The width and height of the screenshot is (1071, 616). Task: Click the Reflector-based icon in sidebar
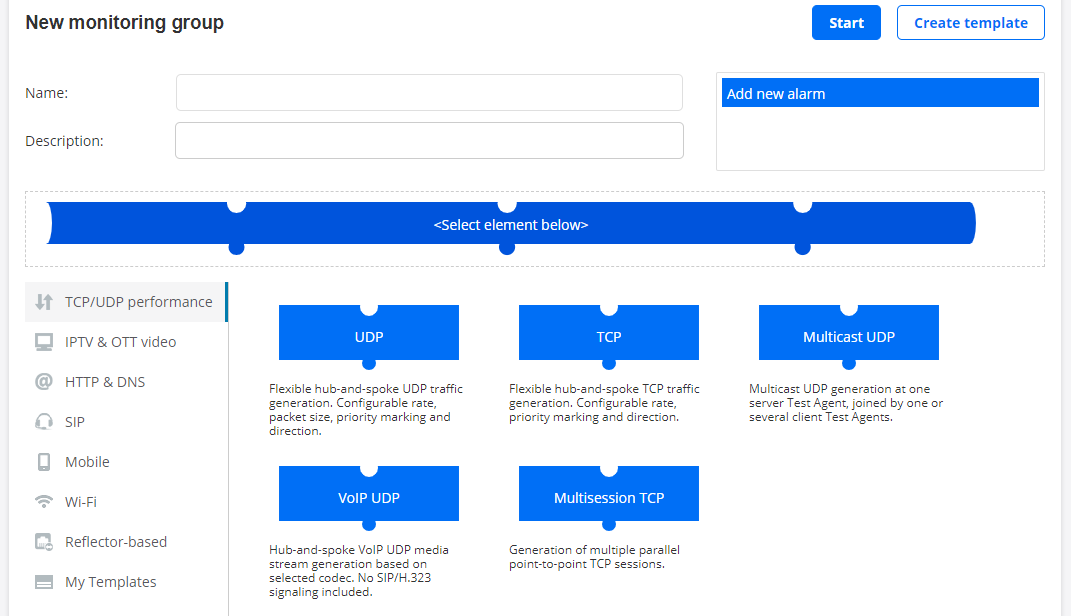pyautogui.click(x=43, y=542)
